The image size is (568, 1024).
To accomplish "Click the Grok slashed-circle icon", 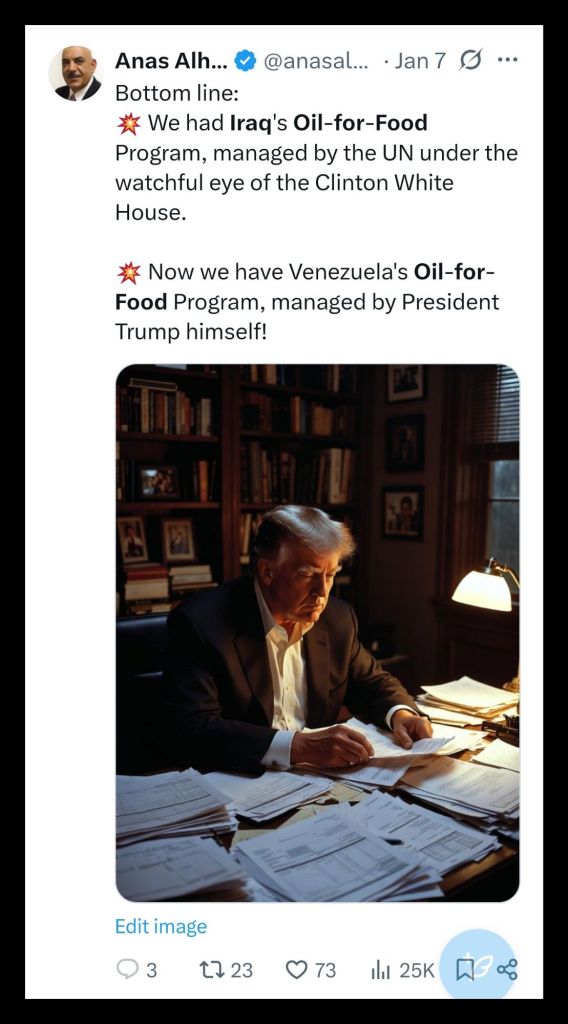I will tap(470, 61).
